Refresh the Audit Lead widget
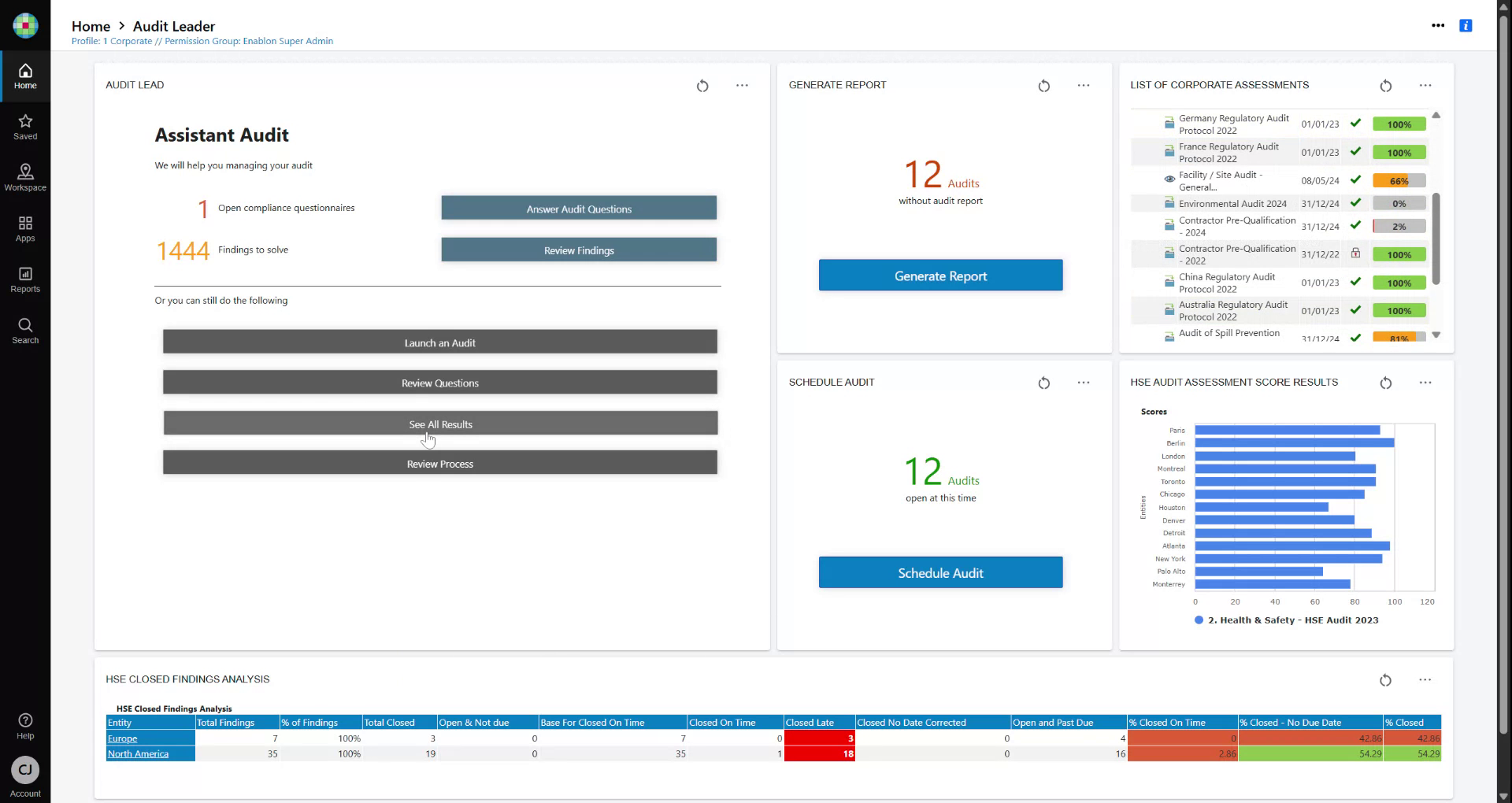1512x803 pixels. pos(703,86)
